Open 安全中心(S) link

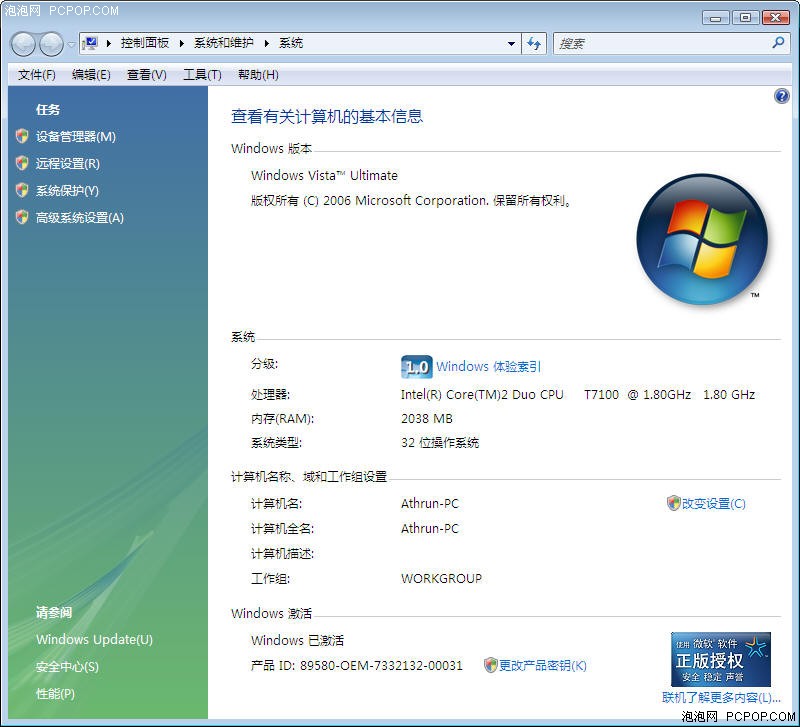(67, 666)
